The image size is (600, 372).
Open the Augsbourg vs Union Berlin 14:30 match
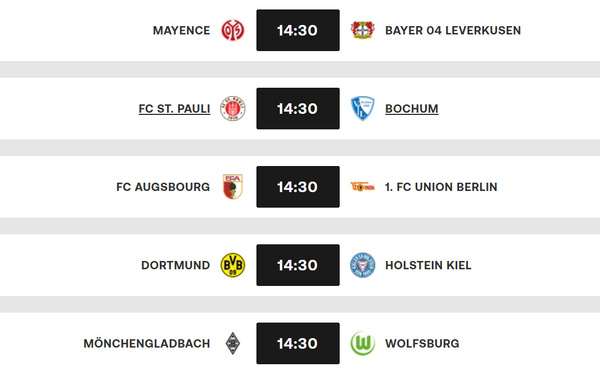click(x=298, y=187)
